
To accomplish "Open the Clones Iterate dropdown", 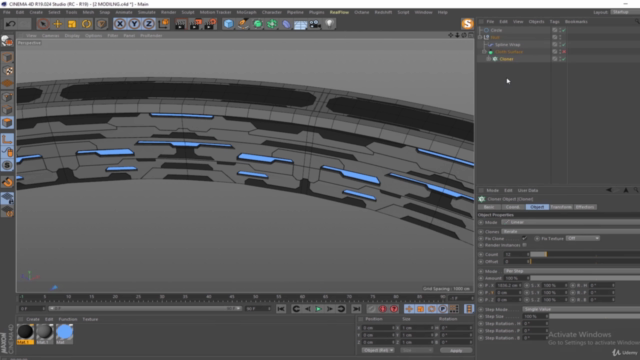I will (x=571, y=231).
